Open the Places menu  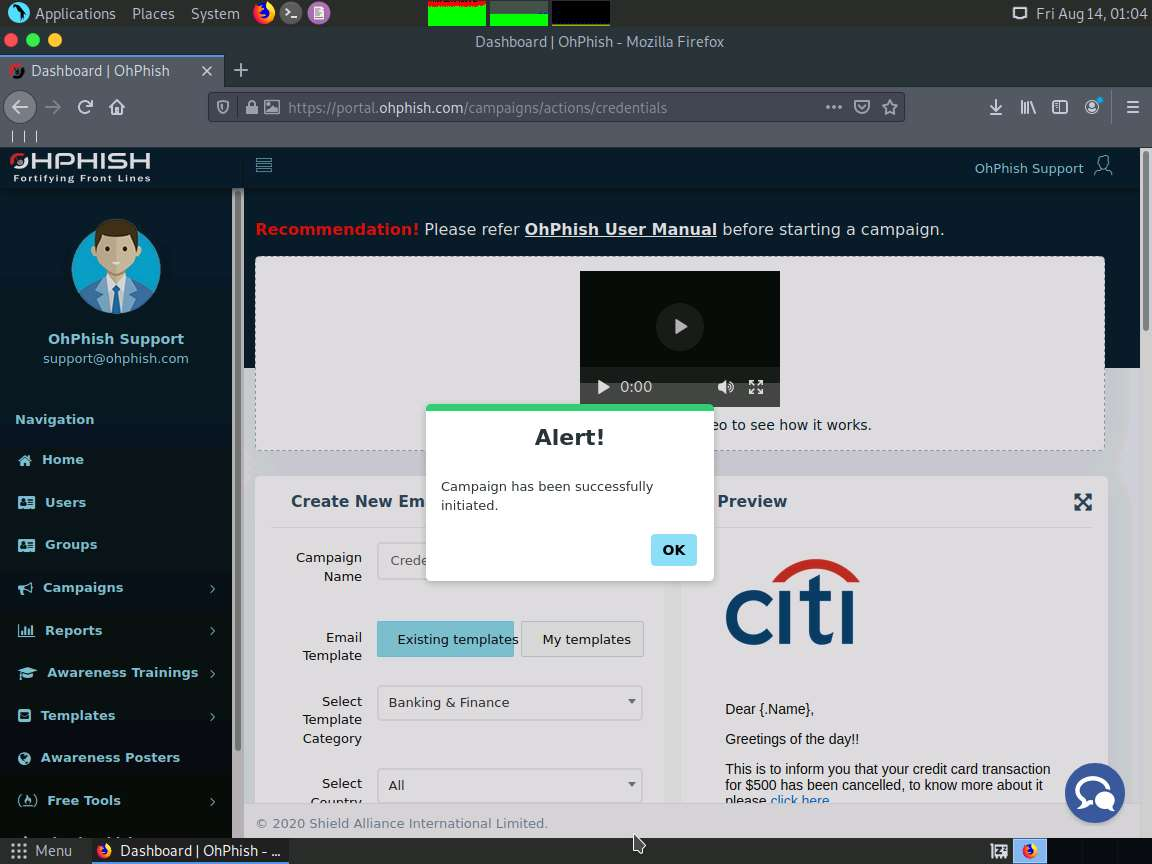click(153, 13)
